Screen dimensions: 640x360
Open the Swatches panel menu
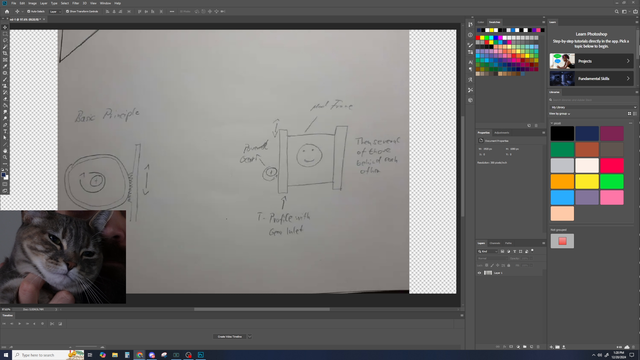coord(543,22)
